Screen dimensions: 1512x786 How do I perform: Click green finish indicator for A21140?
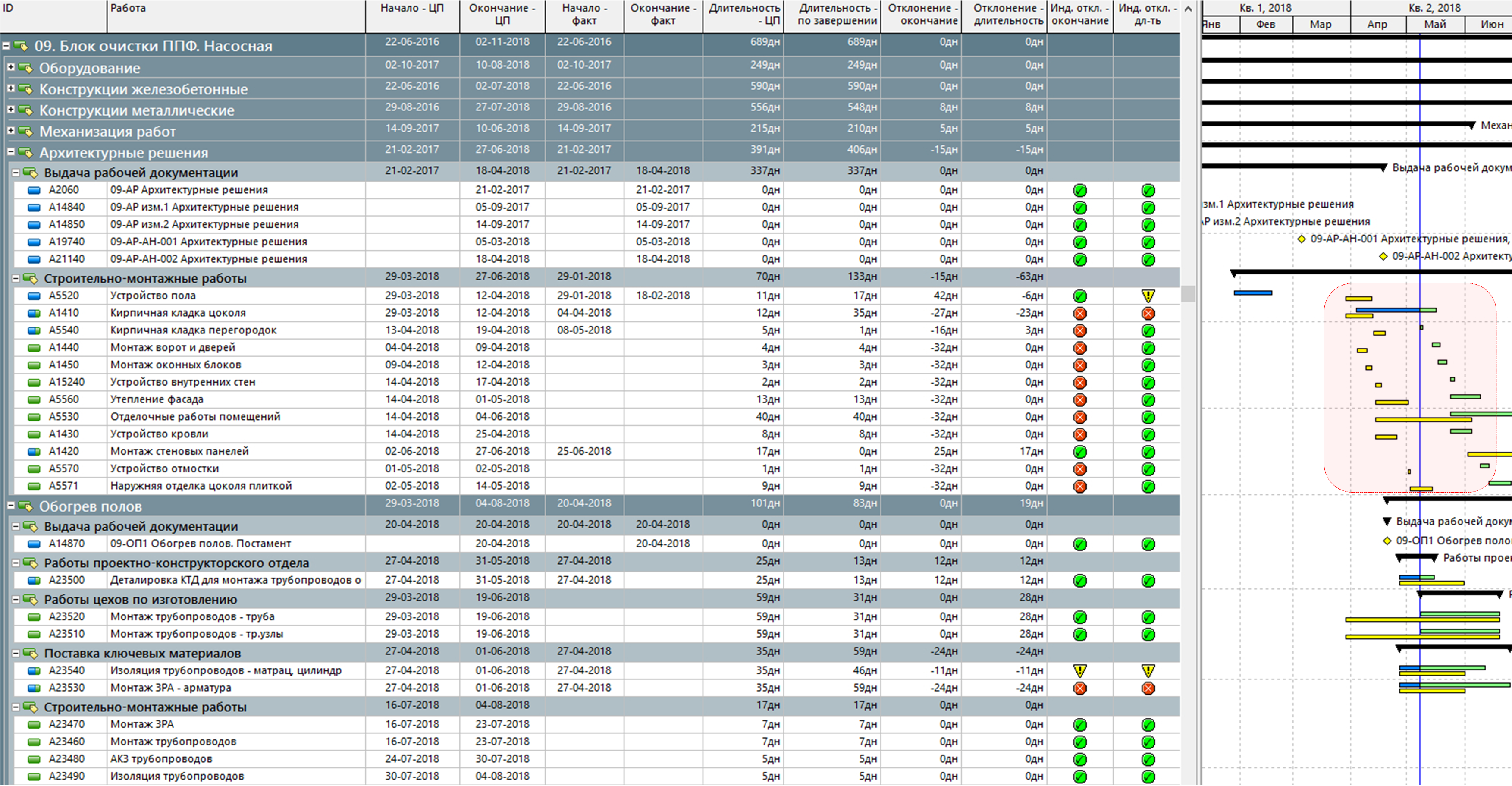tap(1079, 259)
